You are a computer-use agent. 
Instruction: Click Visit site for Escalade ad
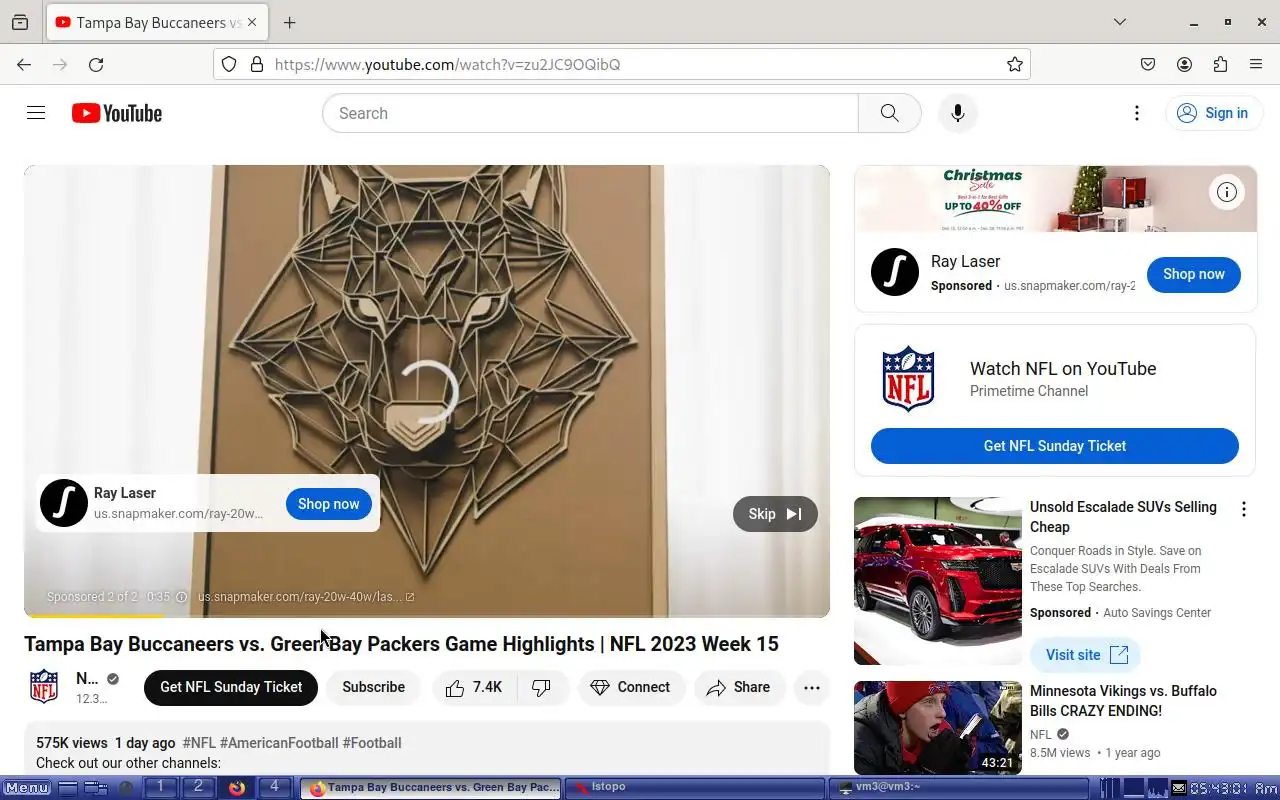[1086, 655]
